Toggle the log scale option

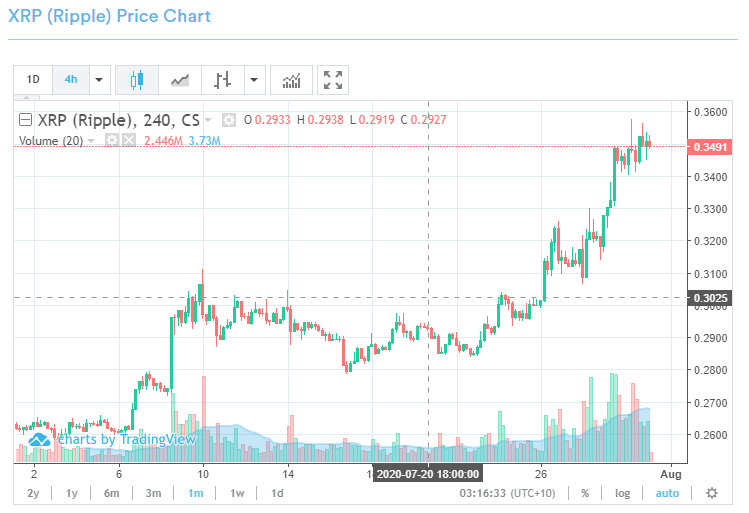coord(623,493)
